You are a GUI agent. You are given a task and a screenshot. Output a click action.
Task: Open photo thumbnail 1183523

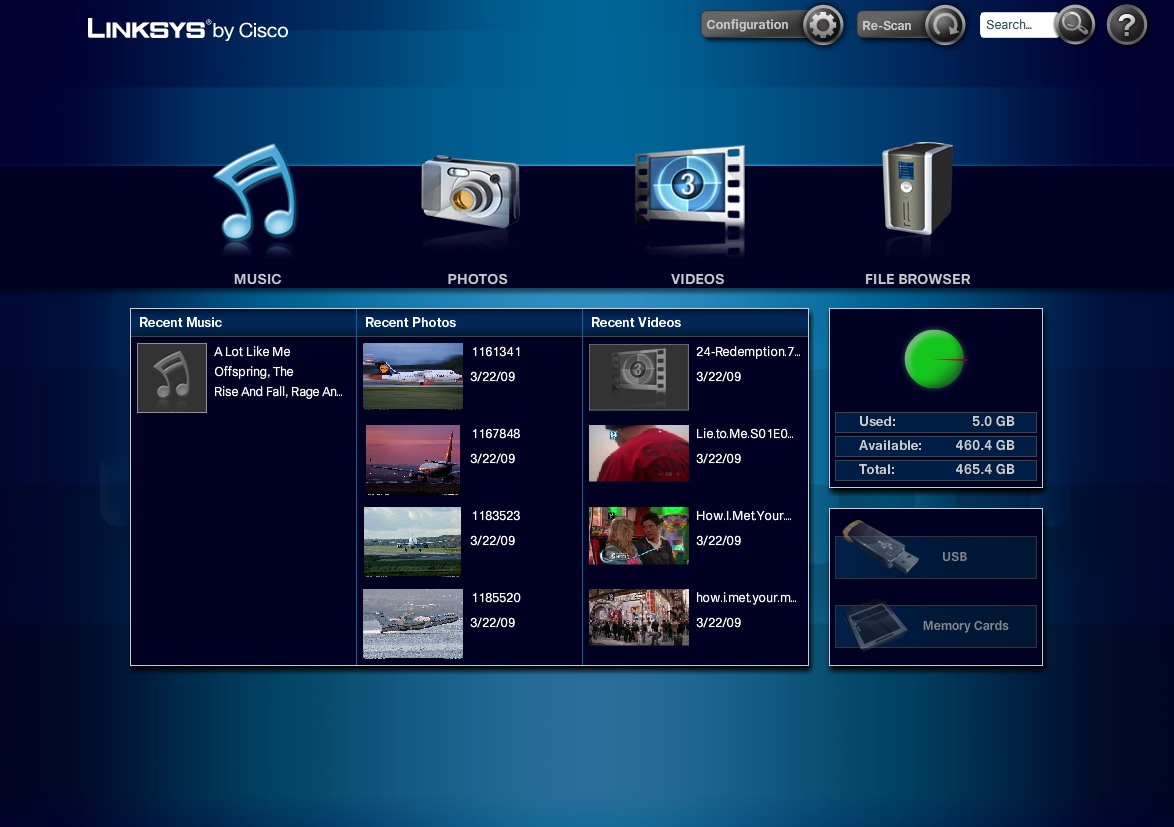click(413, 541)
